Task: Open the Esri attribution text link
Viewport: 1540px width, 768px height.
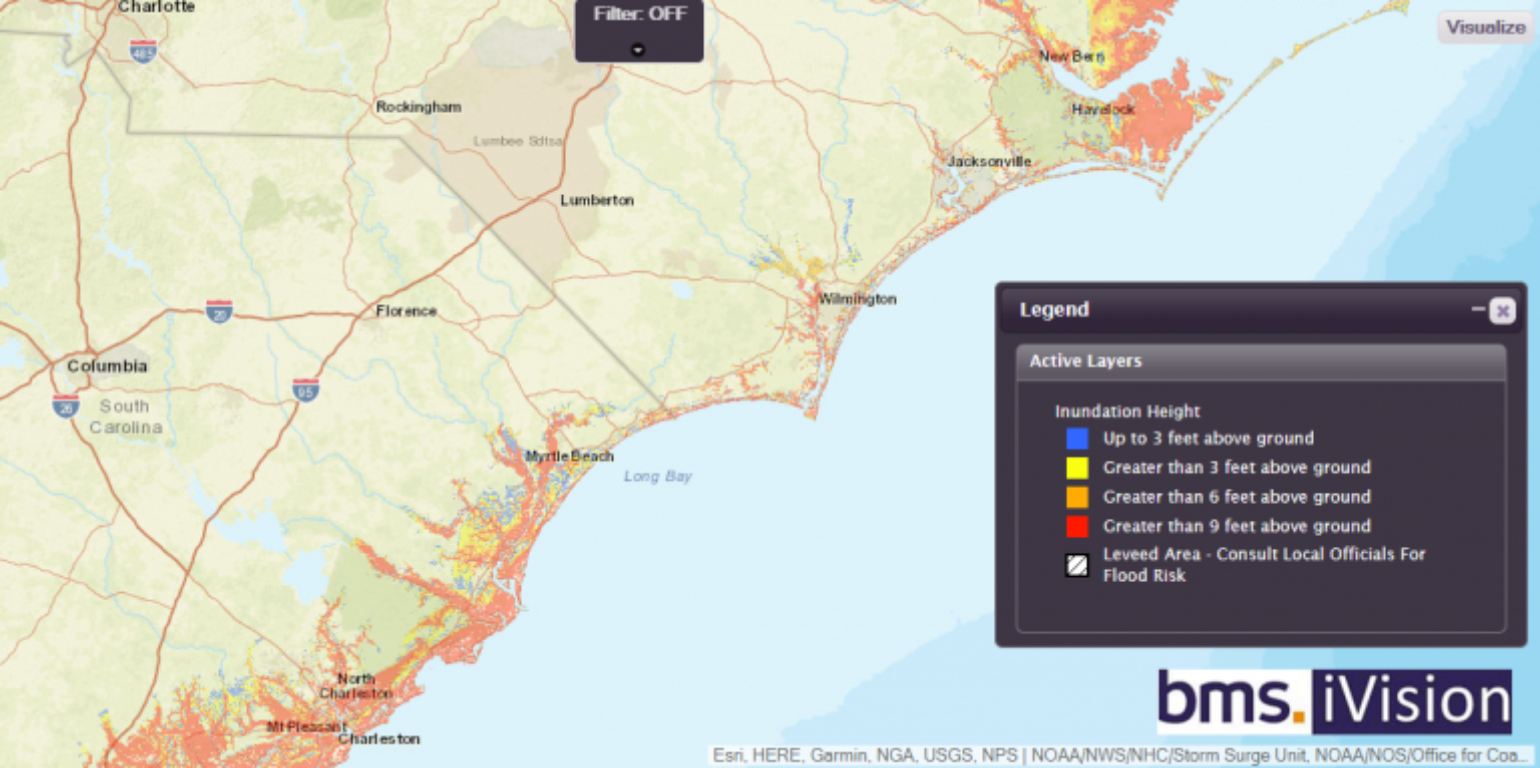Action: (1120, 756)
